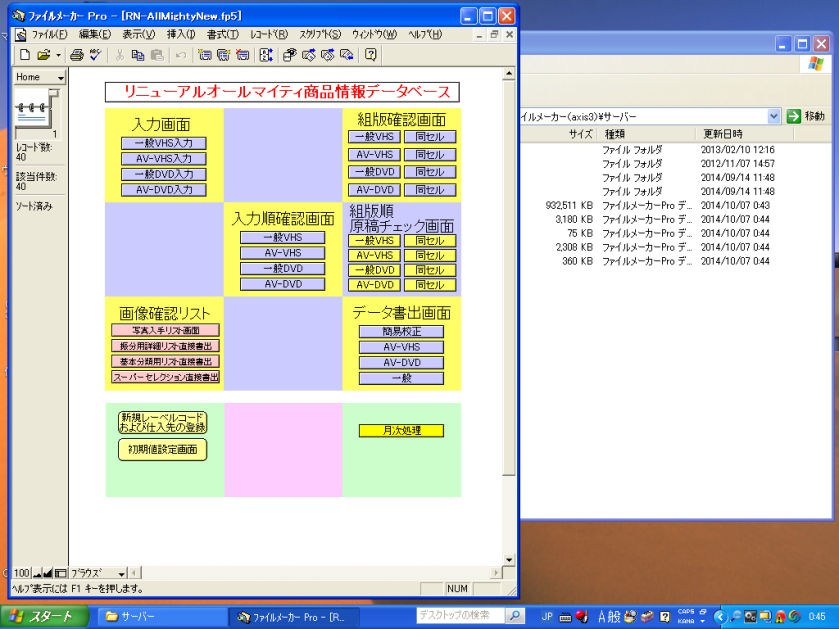The width and height of the screenshot is (839, 629).
Task: Click the zoom out icon beside 100
Action: 37,573
